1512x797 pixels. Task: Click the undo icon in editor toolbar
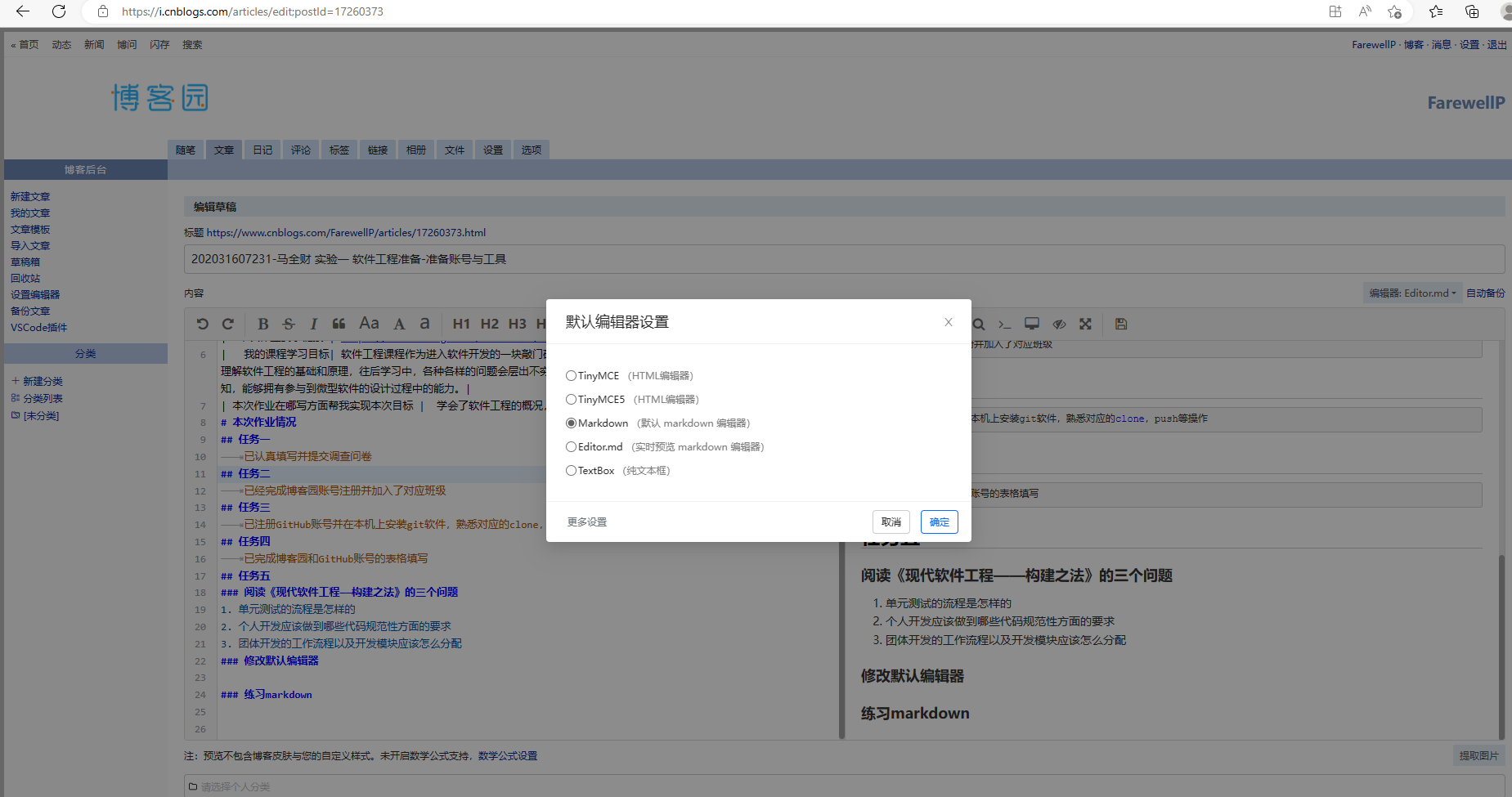(x=203, y=324)
